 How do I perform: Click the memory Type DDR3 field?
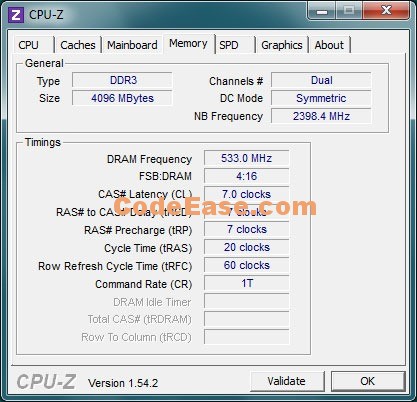click(122, 80)
